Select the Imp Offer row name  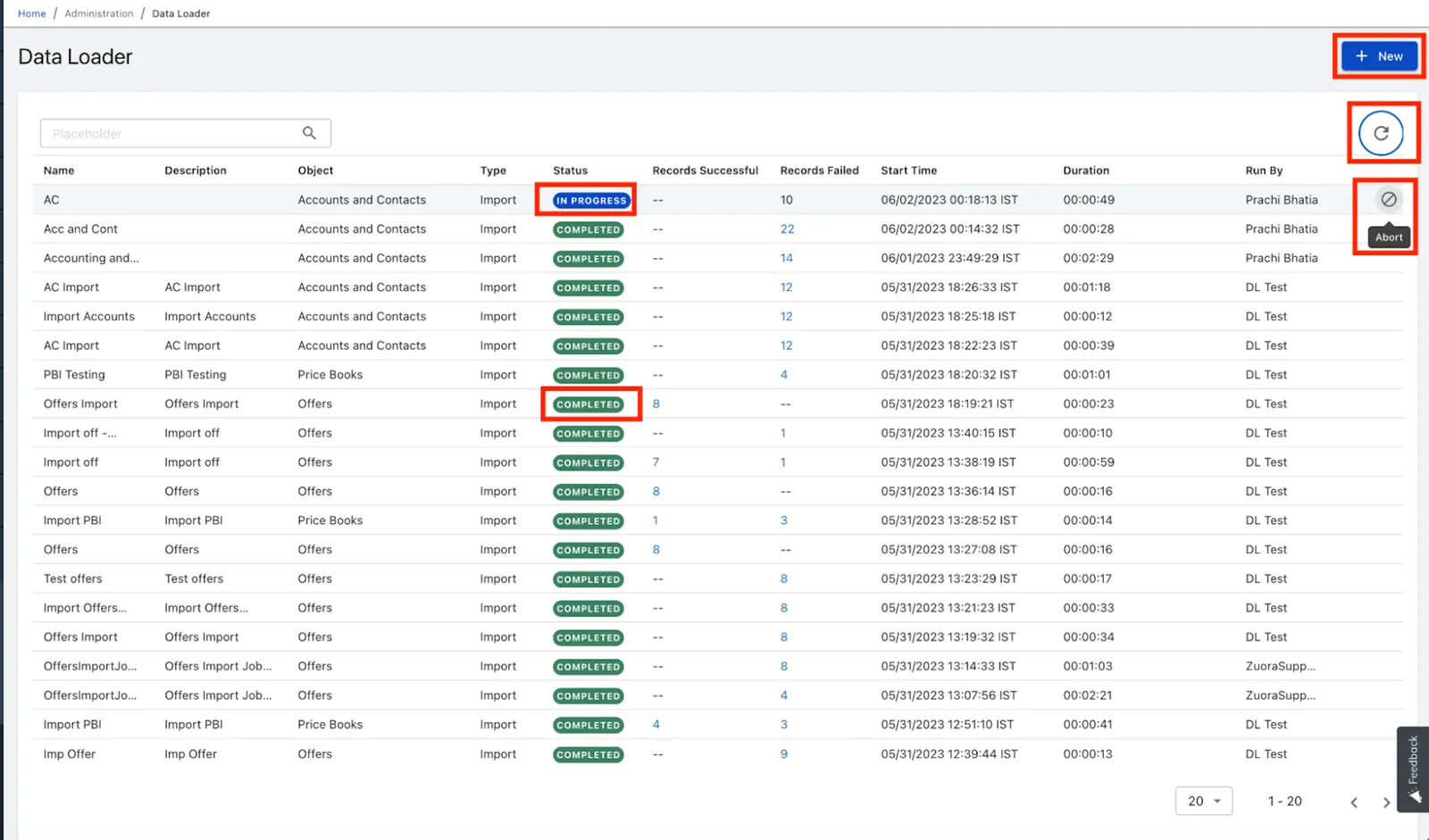[x=70, y=753]
